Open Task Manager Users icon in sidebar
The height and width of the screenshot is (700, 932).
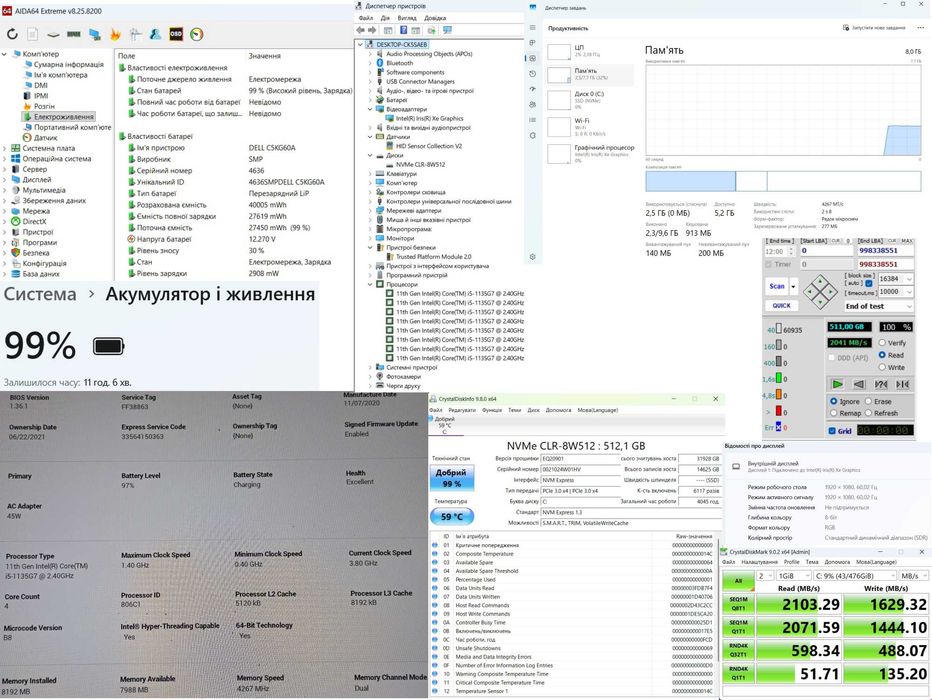click(533, 105)
